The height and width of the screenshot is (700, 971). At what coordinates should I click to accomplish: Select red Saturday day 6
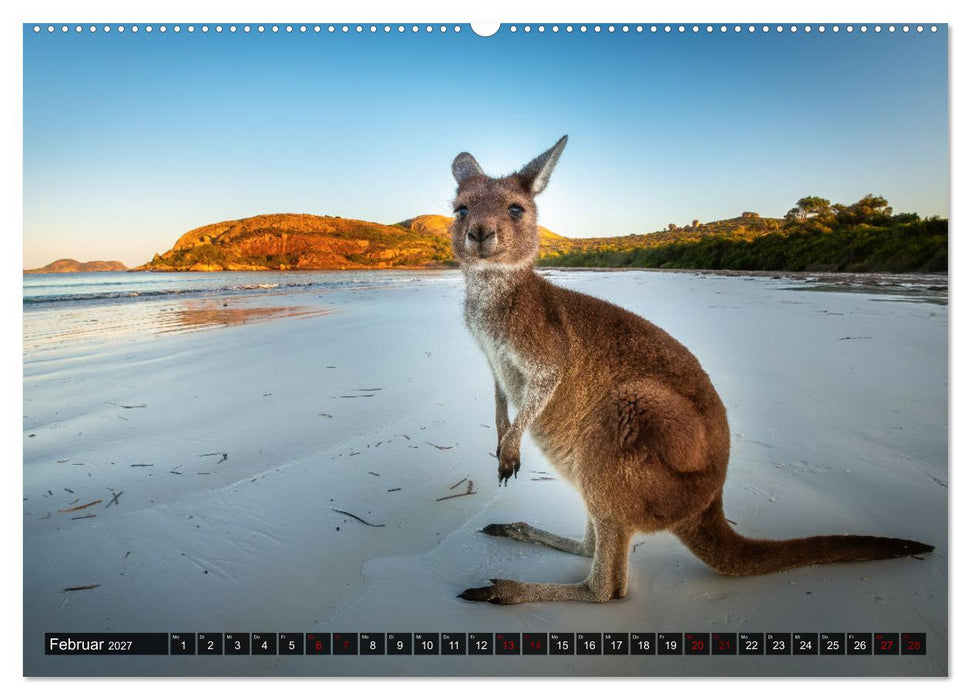[318, 644]
